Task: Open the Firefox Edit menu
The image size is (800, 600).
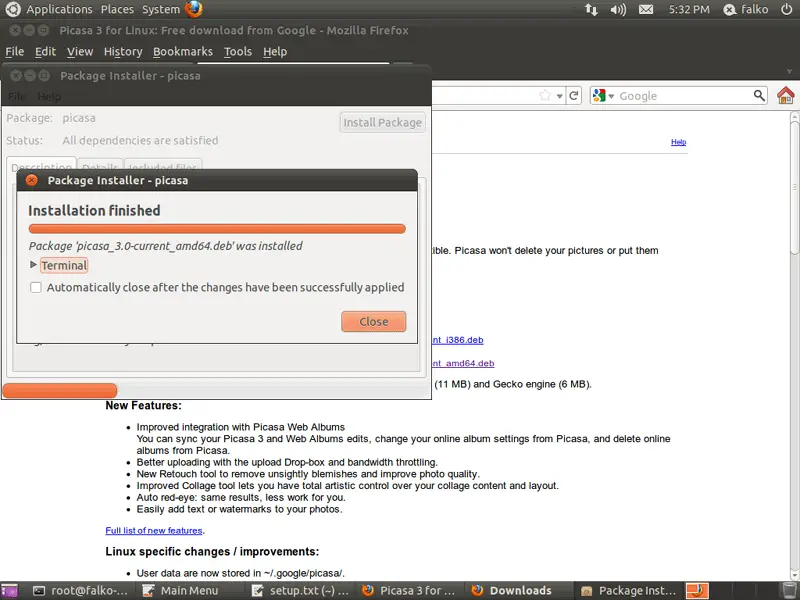Action: pyautogui.click(x=45, y=52)
